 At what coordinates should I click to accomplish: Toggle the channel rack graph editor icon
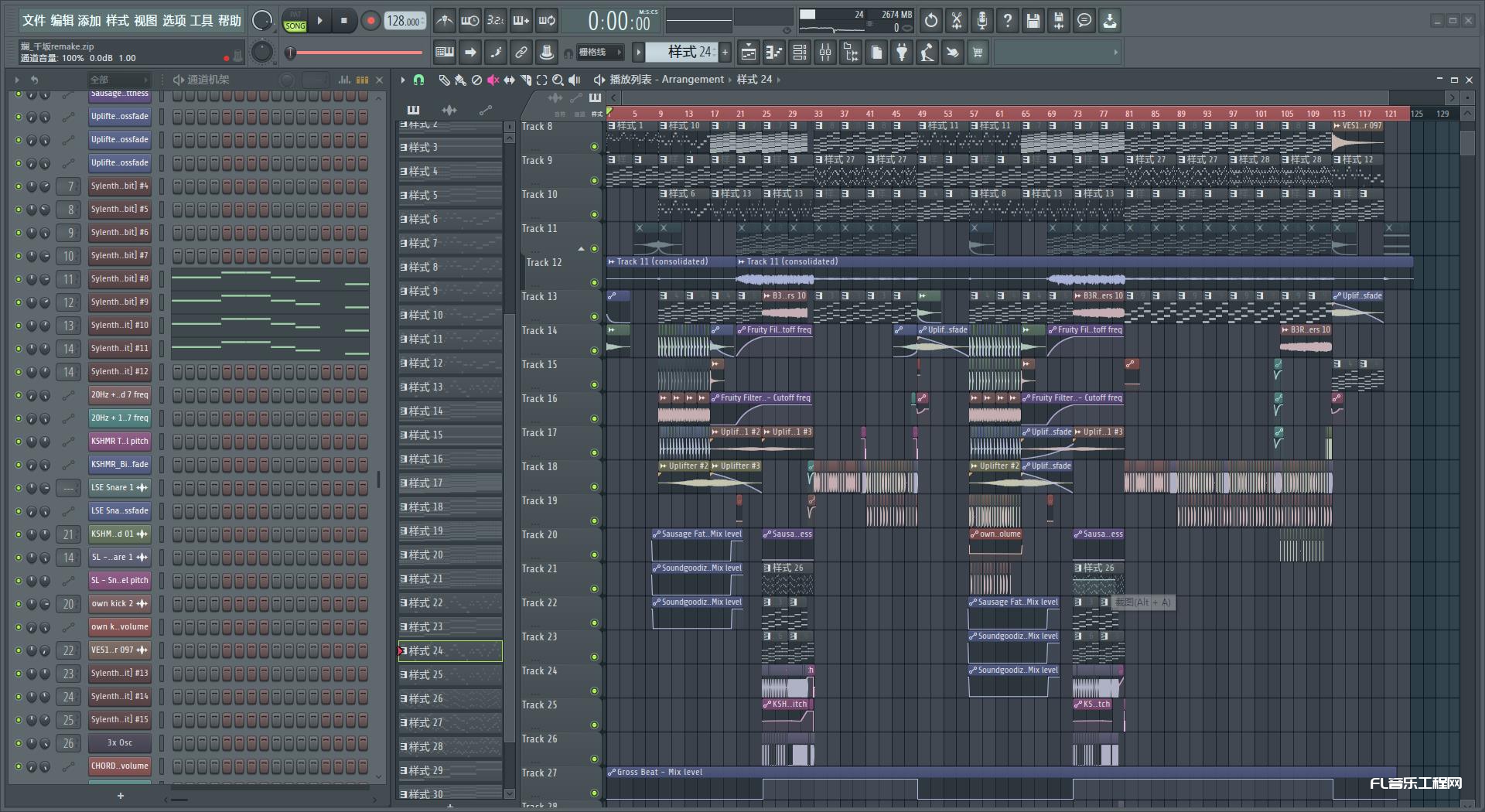(x=344, y=80)
